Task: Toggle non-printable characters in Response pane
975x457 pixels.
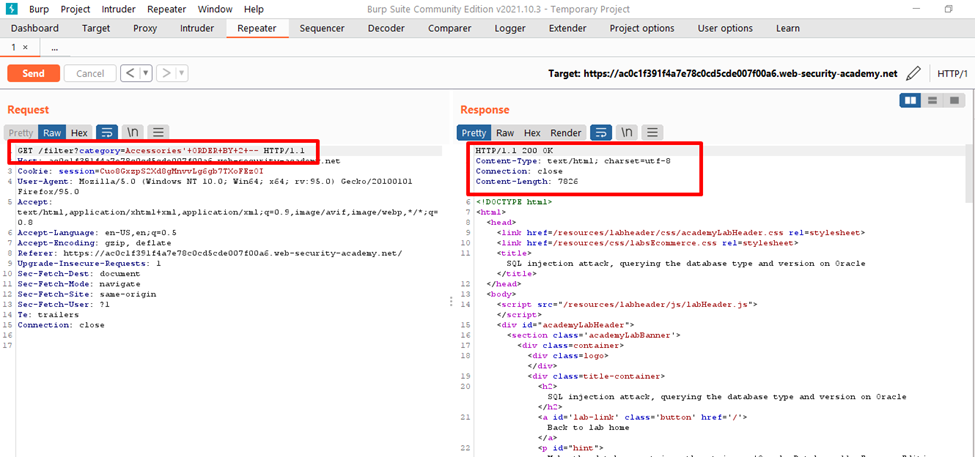Action: [x=627, y=132]
